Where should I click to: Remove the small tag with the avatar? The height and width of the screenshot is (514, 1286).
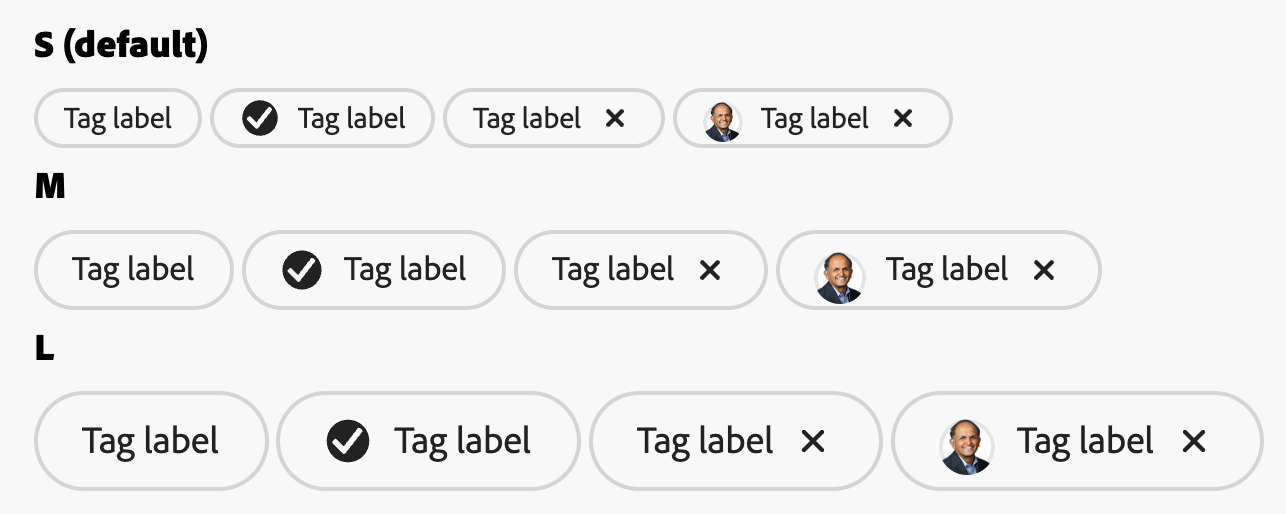pyautogui.click(x=902, y=118)
